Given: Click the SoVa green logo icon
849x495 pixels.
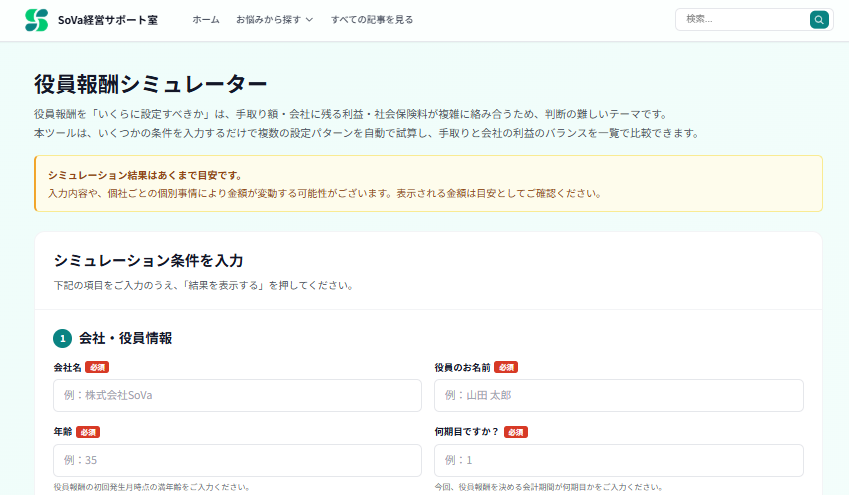Looking at the screenshot, I should click(36, 20).
